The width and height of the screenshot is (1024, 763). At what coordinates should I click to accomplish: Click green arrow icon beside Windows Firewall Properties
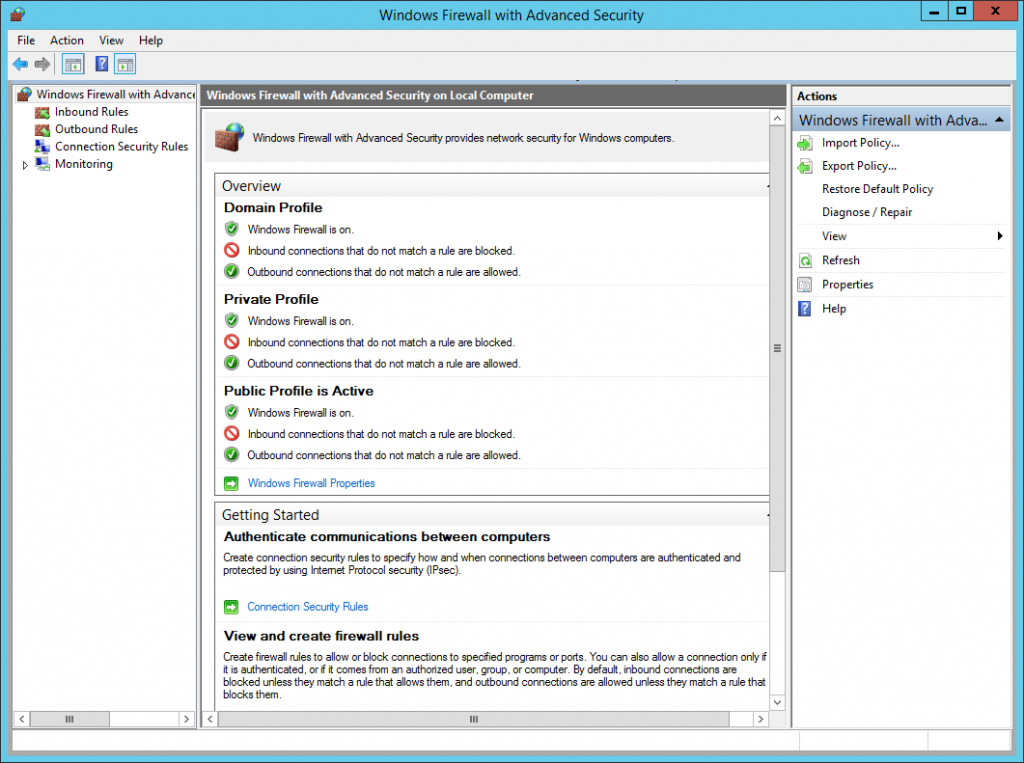(x=231, y=483)
